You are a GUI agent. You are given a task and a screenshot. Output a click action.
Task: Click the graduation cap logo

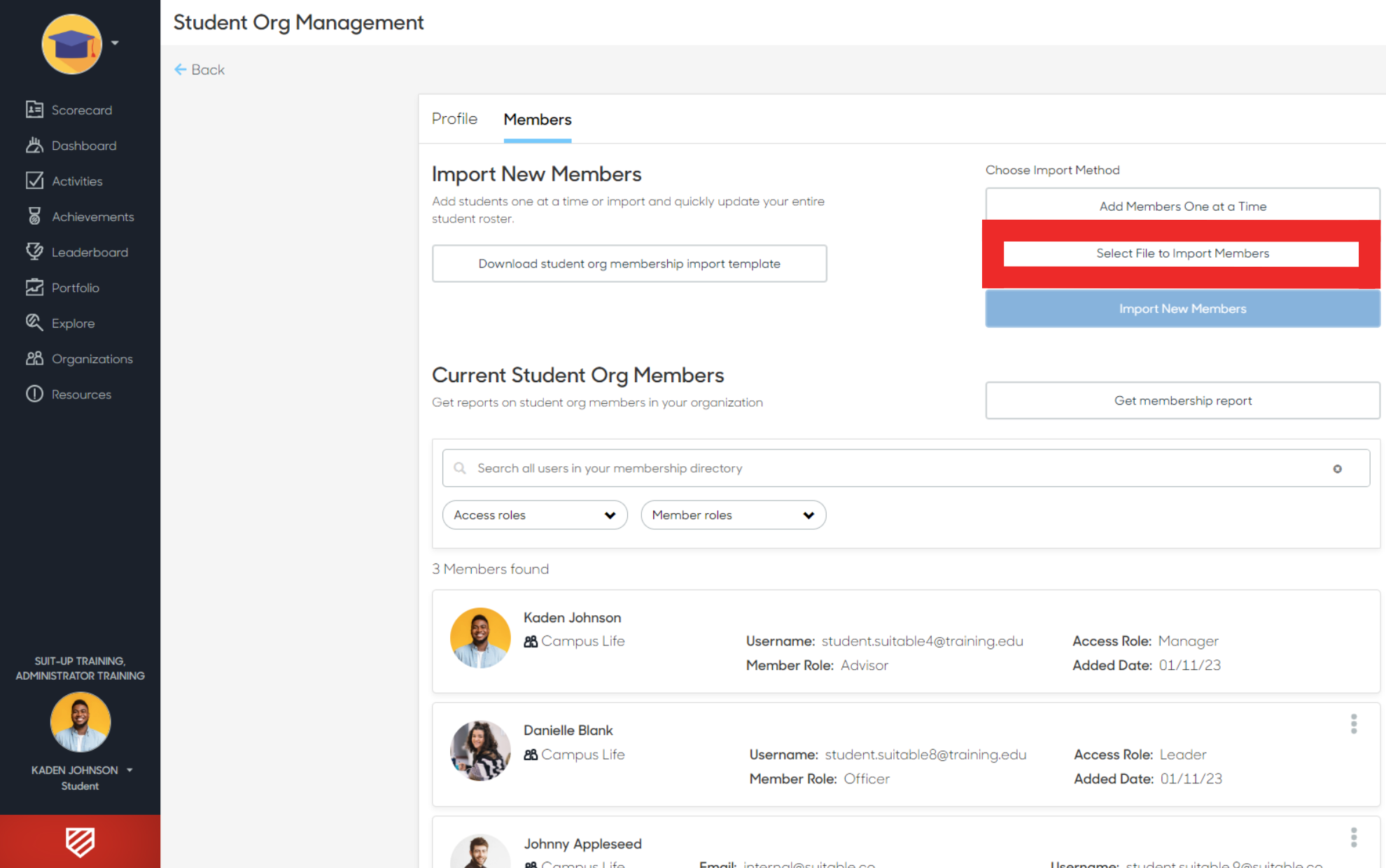point(71,44)
